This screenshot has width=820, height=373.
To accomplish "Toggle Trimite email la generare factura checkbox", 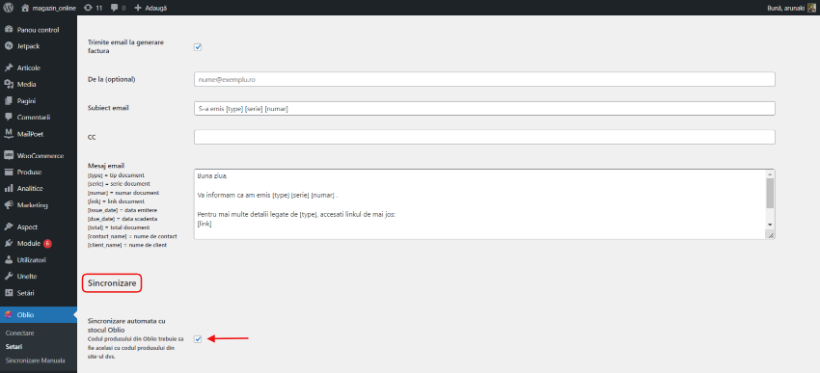I will (x=198, y=47).
